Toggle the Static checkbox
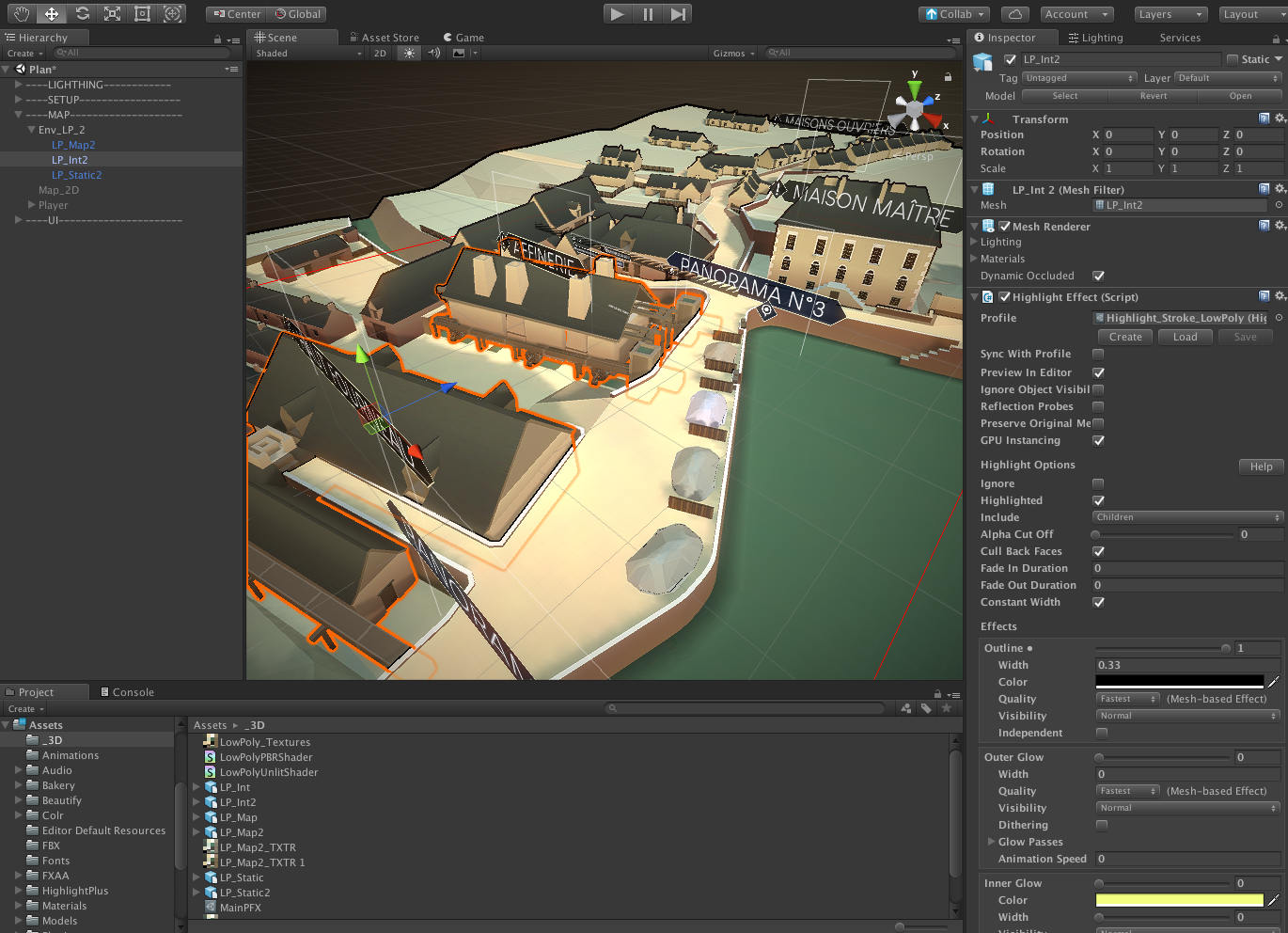Viewport: 1288px width, 933px height. (x=1233, y=59)
